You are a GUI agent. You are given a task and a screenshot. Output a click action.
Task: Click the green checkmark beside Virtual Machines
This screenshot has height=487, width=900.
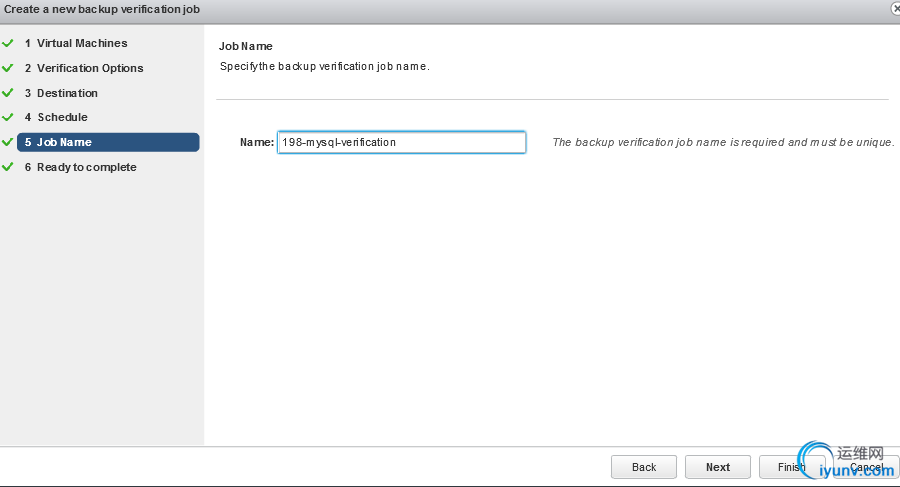(x=7, y=43)
